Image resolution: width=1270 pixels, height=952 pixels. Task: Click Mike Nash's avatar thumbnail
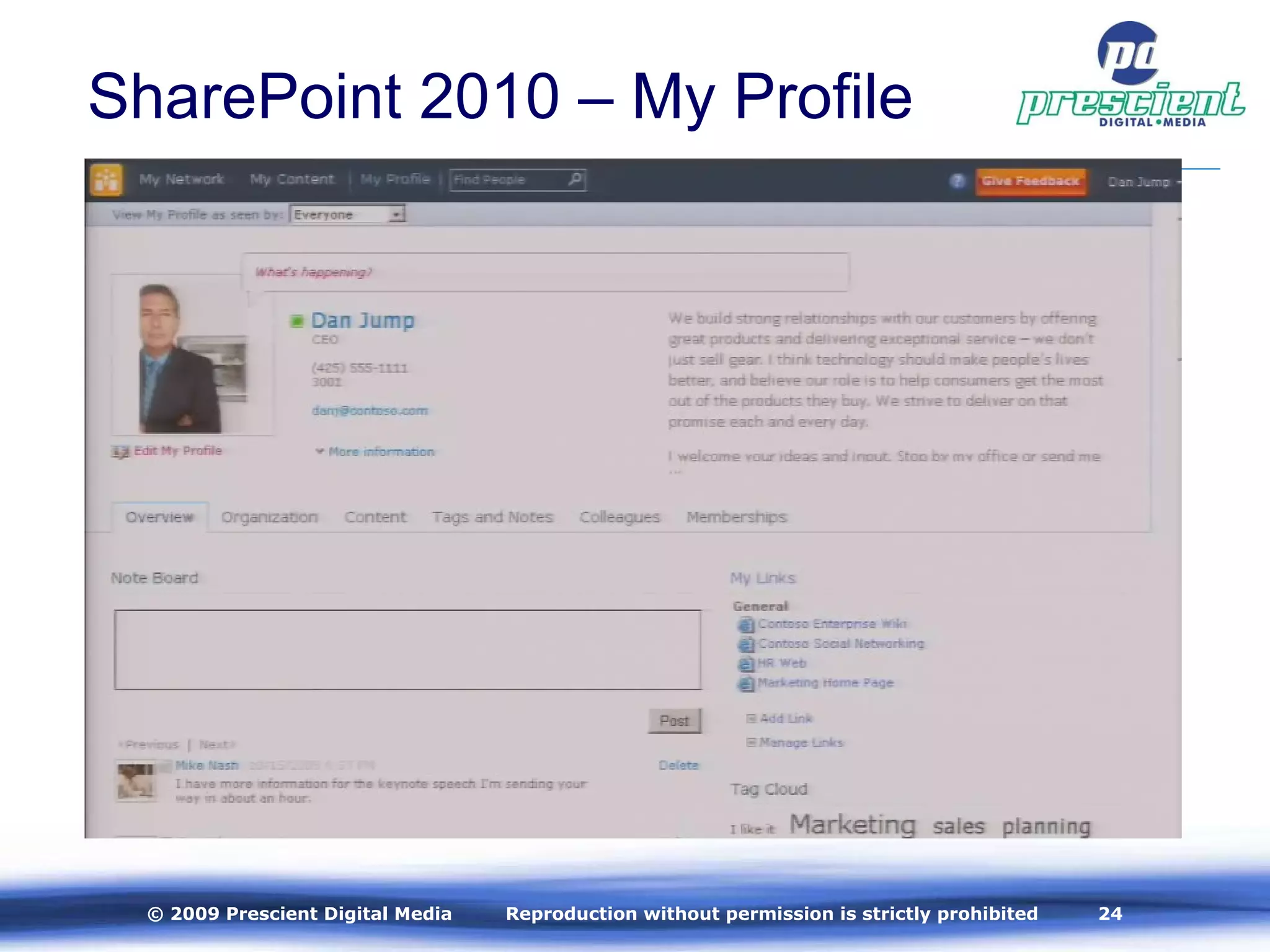click(136, 782)
